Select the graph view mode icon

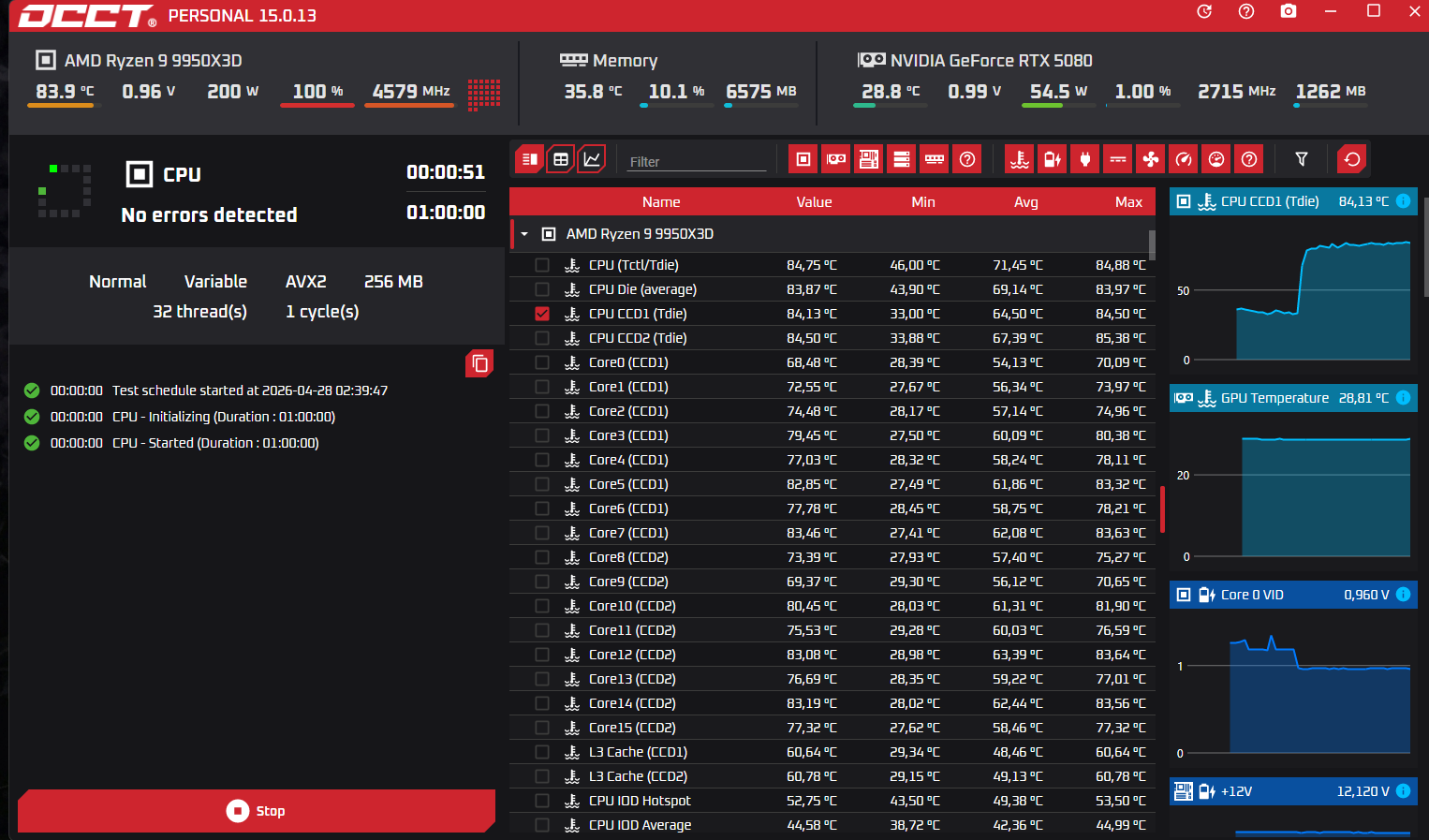pyautogui.click(x=592, y=159)
